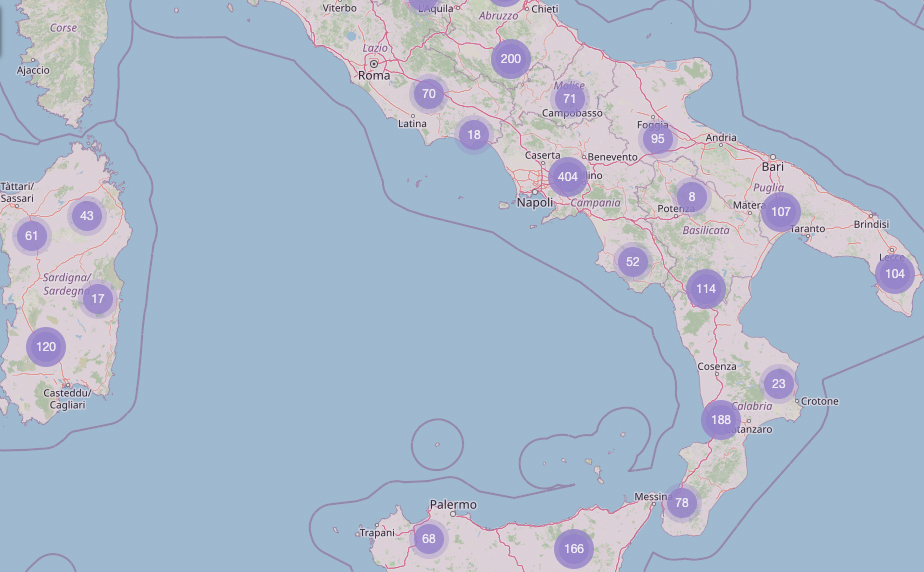Zoom into the 120 cluster above Cagliari
924x572 pixels.
[46, 348]
